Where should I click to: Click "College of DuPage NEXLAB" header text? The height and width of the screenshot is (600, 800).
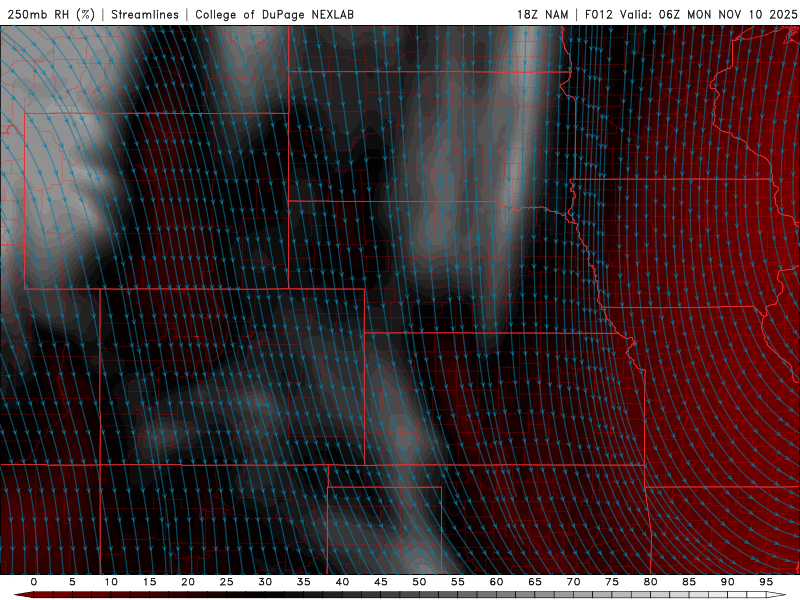[274, 14]
